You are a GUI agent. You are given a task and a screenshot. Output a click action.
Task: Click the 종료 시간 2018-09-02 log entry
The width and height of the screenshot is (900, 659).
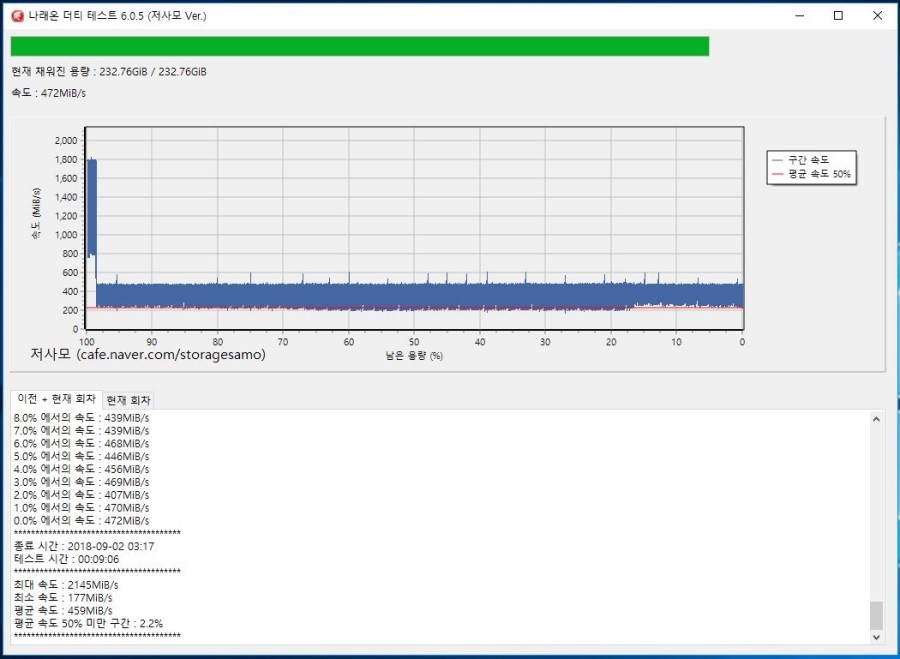point(84,546)
